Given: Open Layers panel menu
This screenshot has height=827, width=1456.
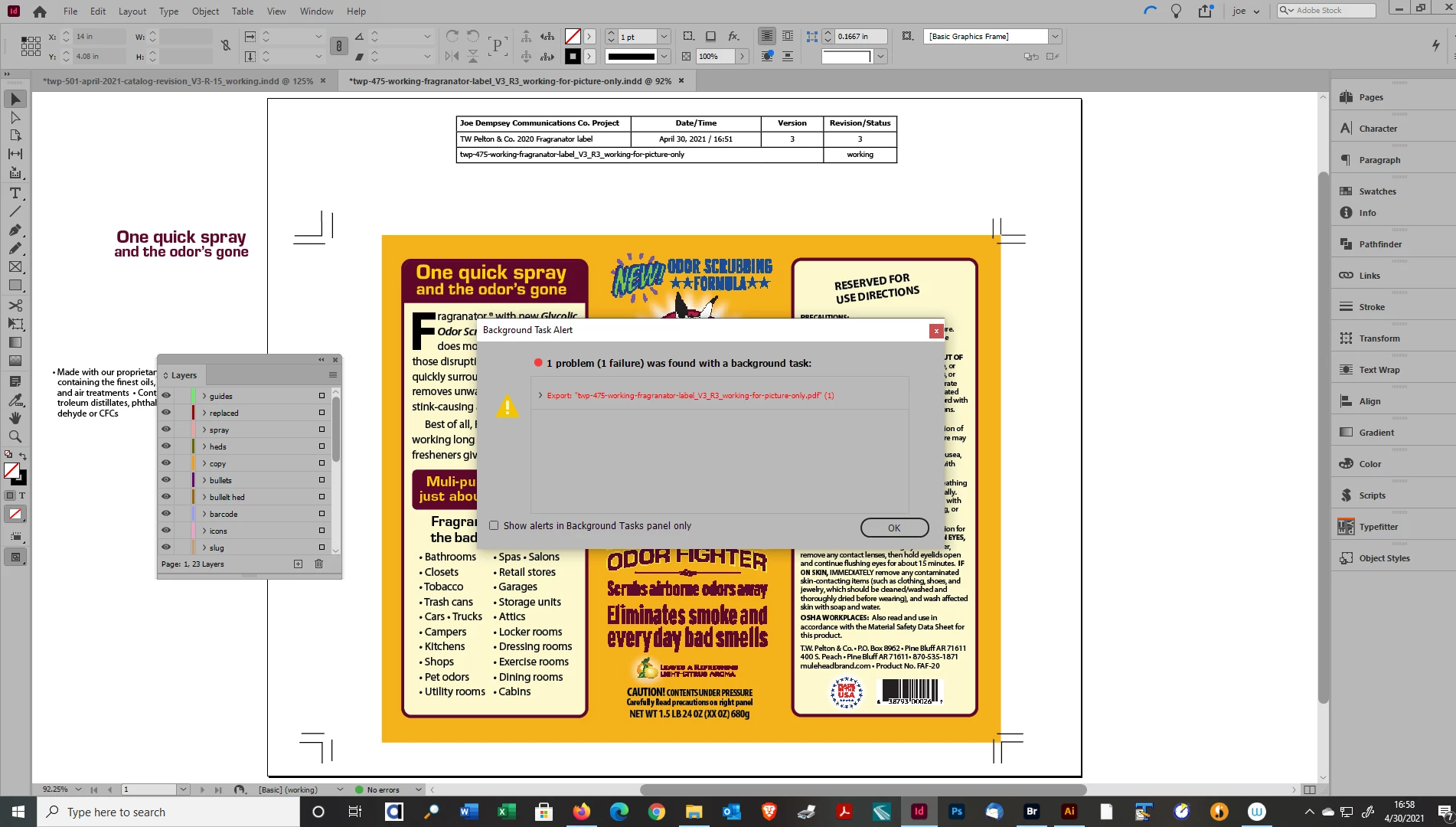Looking at the screenshot, I should click(x=332, y=375).
